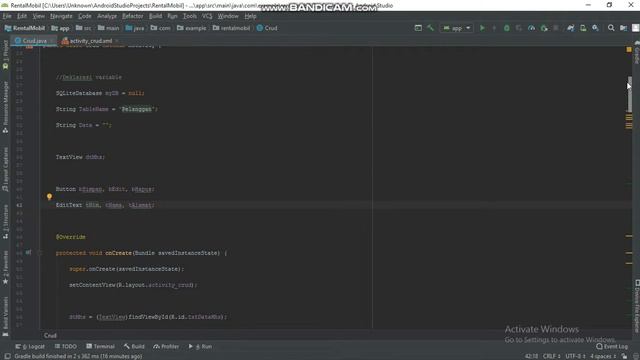Open the Tools menu
This screenshot has width=640, height=360.
click(x=189, y=16)
